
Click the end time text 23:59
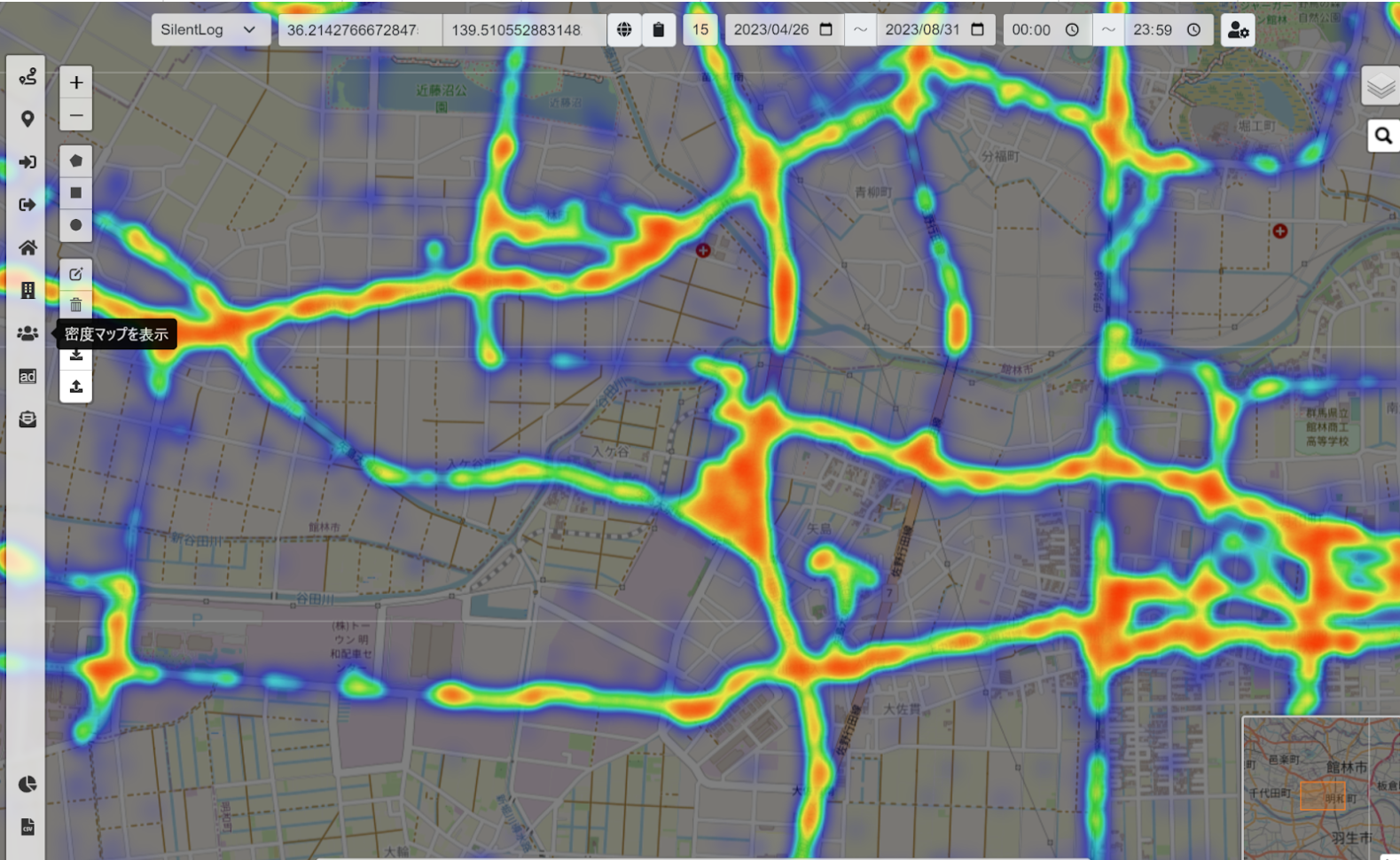coord(1153,29)
